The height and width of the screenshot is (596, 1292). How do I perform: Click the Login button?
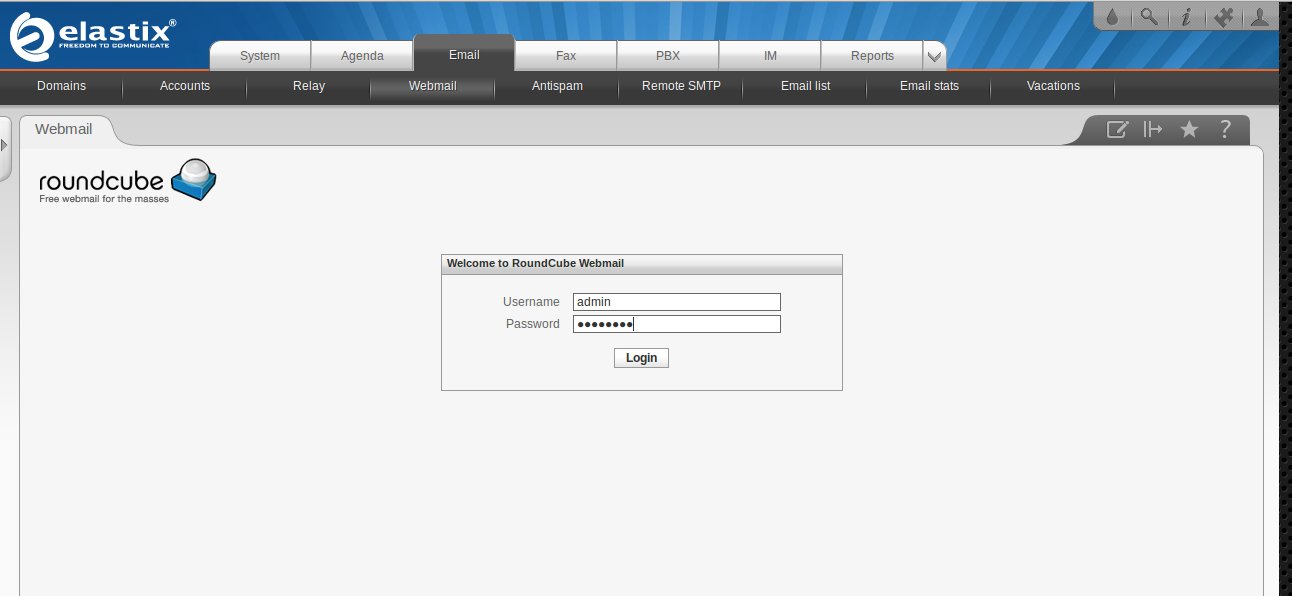coord(641,358)
